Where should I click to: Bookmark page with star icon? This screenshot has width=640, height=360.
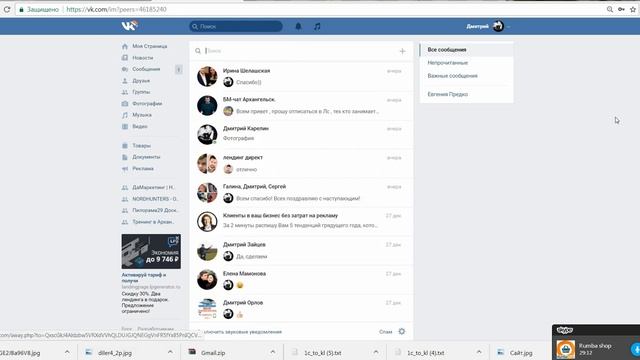tap(633, 9)
